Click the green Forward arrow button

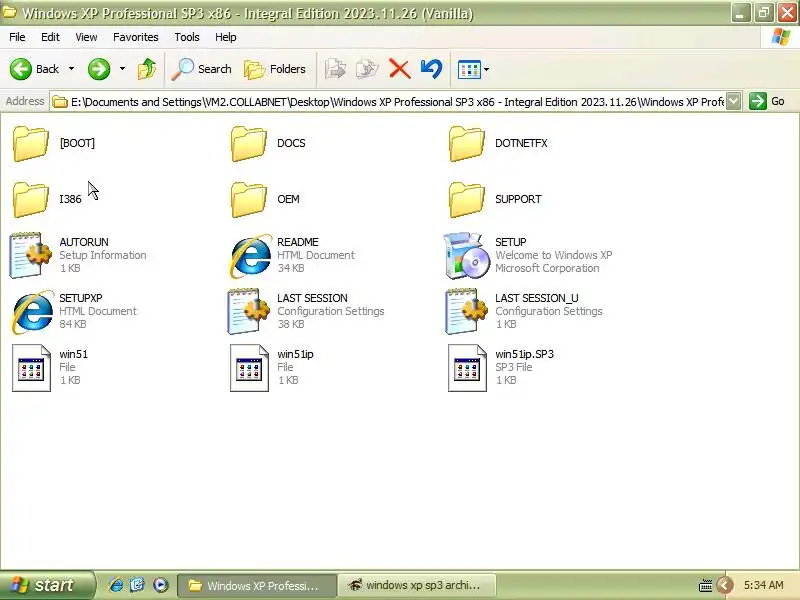tap(98, 69)
